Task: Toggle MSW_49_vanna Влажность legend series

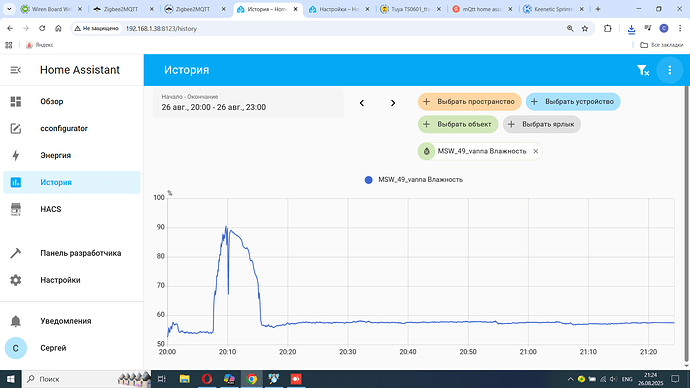Action: click(x=414, y=179)
